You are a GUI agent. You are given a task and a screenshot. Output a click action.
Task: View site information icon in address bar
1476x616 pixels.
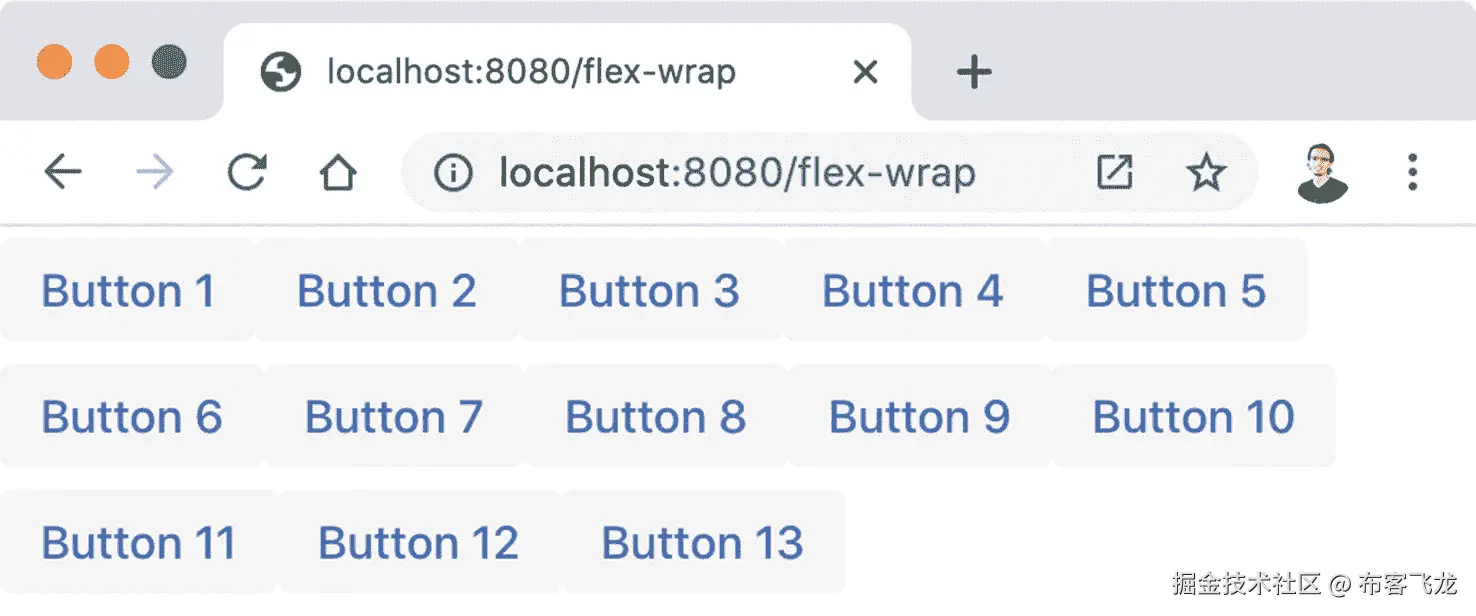pyautogui.click(x=452, y=173)
